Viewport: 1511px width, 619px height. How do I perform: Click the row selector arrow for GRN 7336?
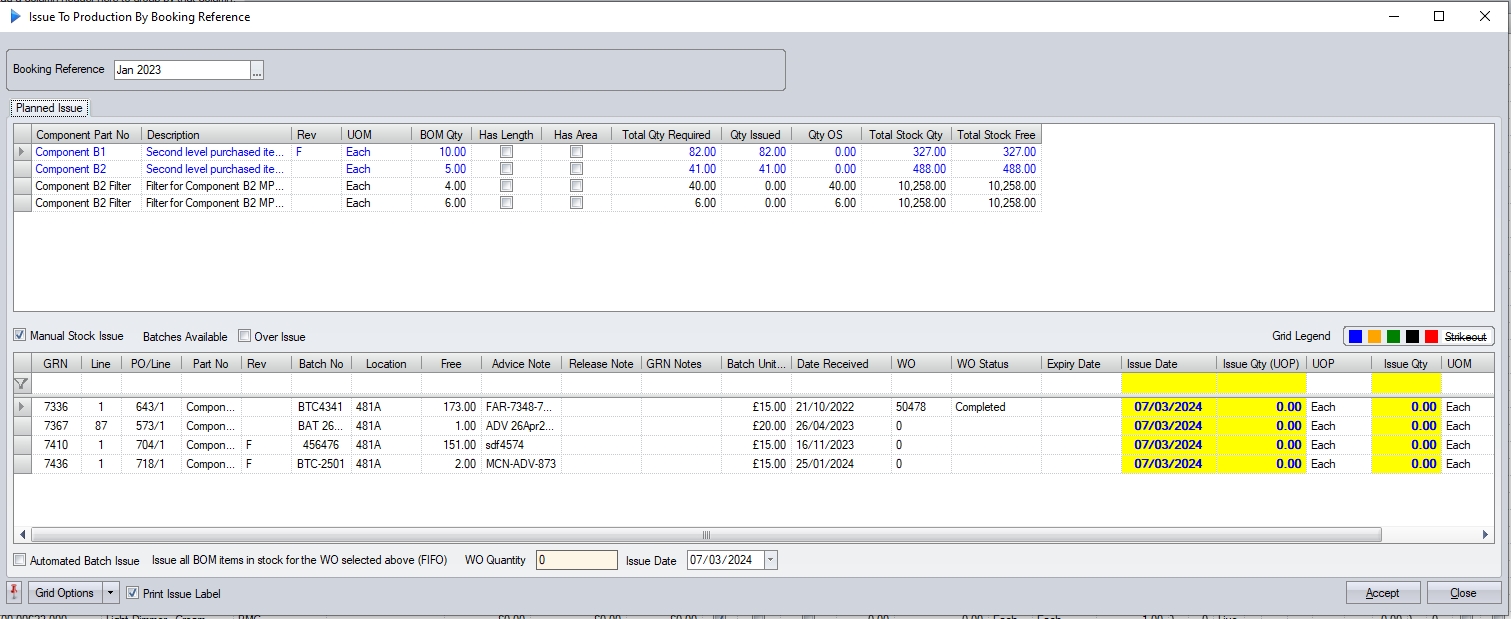[x=22, y=407]
